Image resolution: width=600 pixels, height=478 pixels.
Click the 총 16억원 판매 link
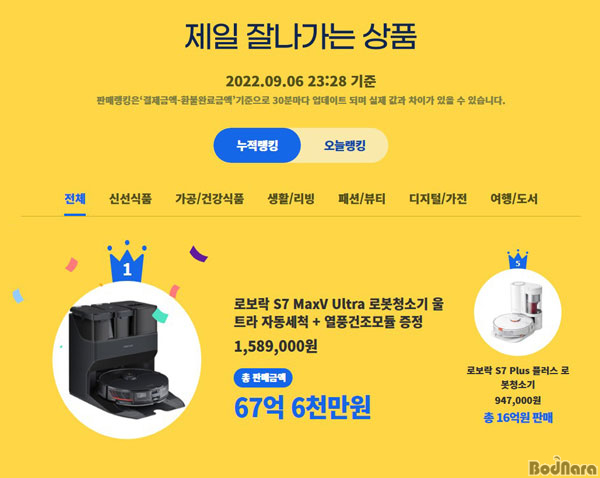[x=518, y=418]
